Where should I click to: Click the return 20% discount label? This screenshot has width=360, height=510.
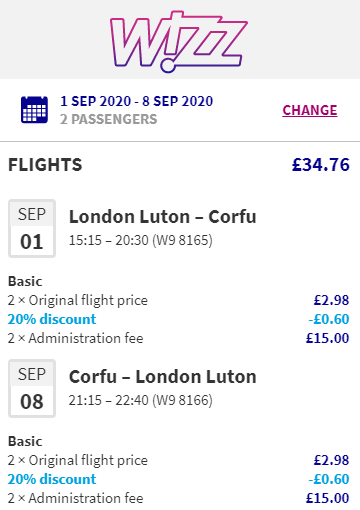pyautogui.click(x=52, y=479)
